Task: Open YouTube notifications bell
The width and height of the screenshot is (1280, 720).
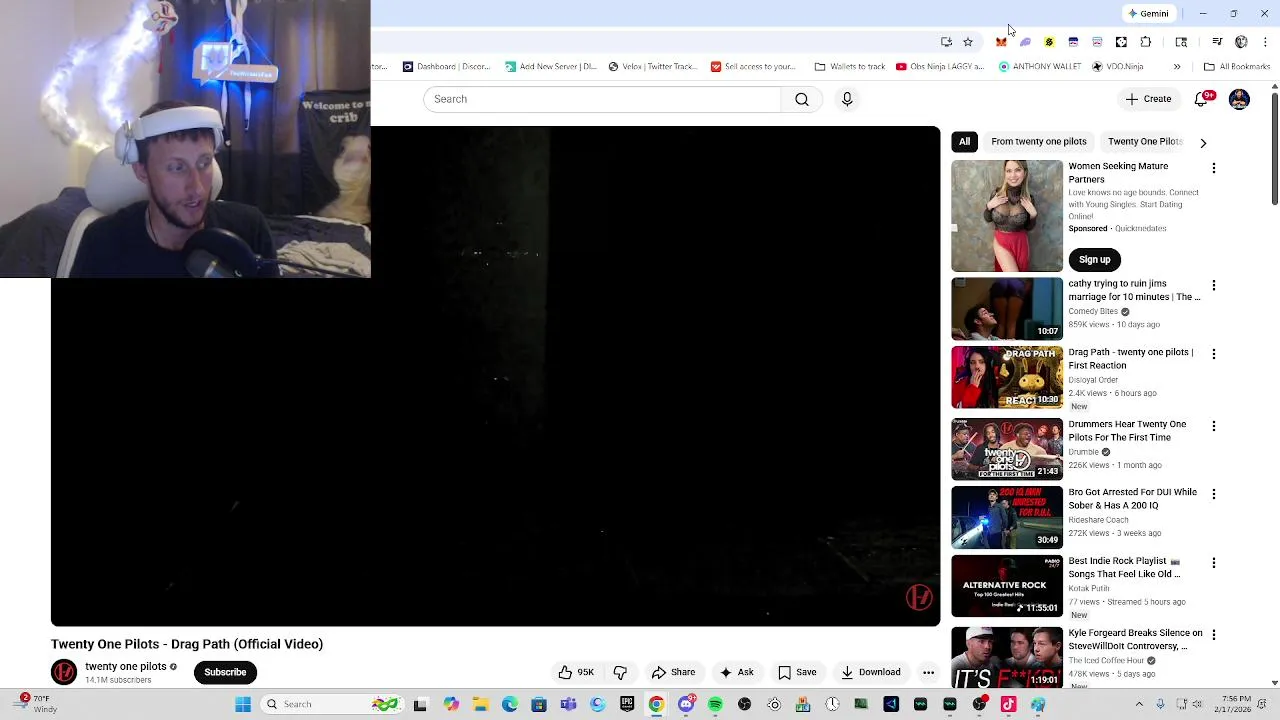Action: point(1203,99)
